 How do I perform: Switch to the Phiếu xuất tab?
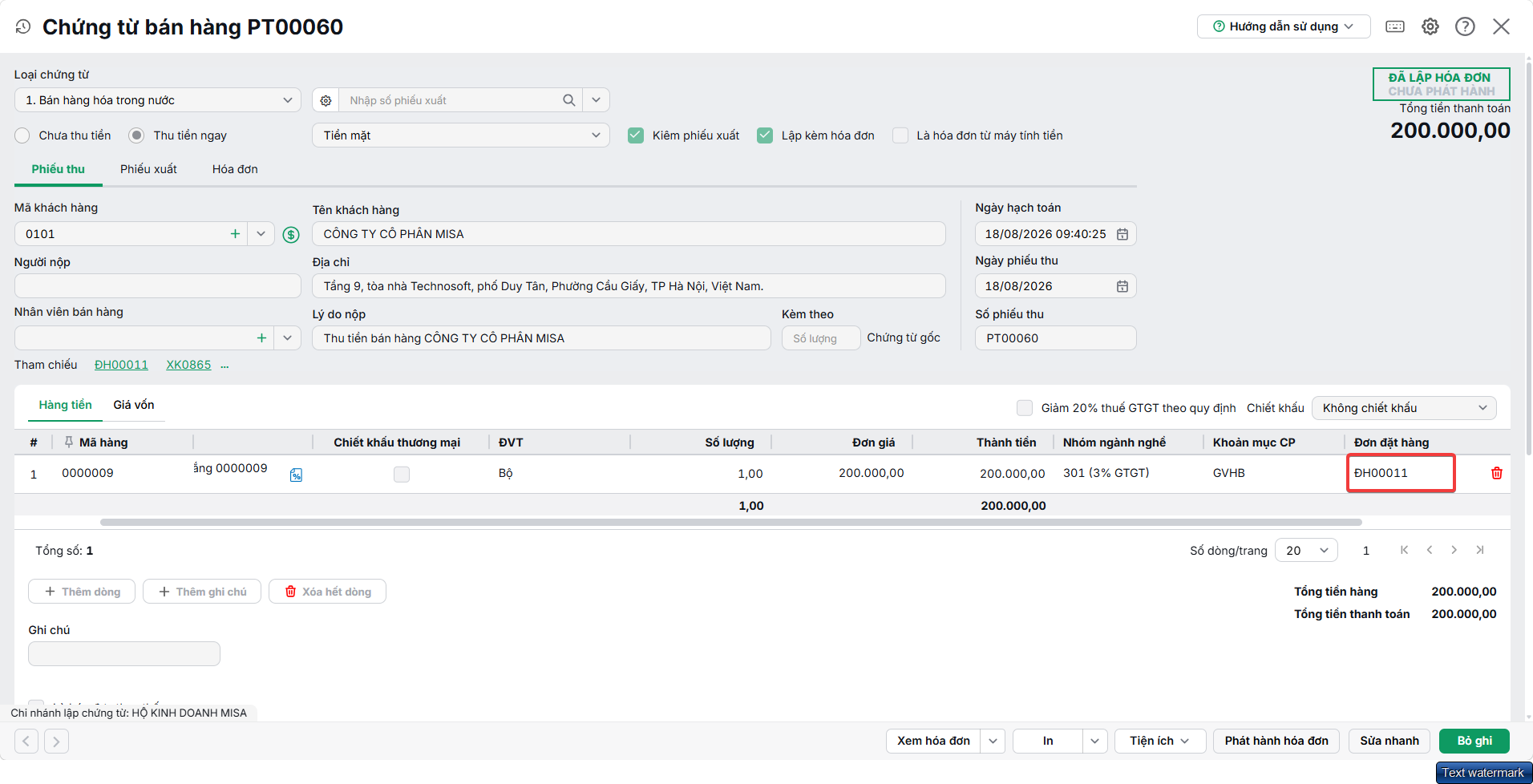(x=148, y=169)
